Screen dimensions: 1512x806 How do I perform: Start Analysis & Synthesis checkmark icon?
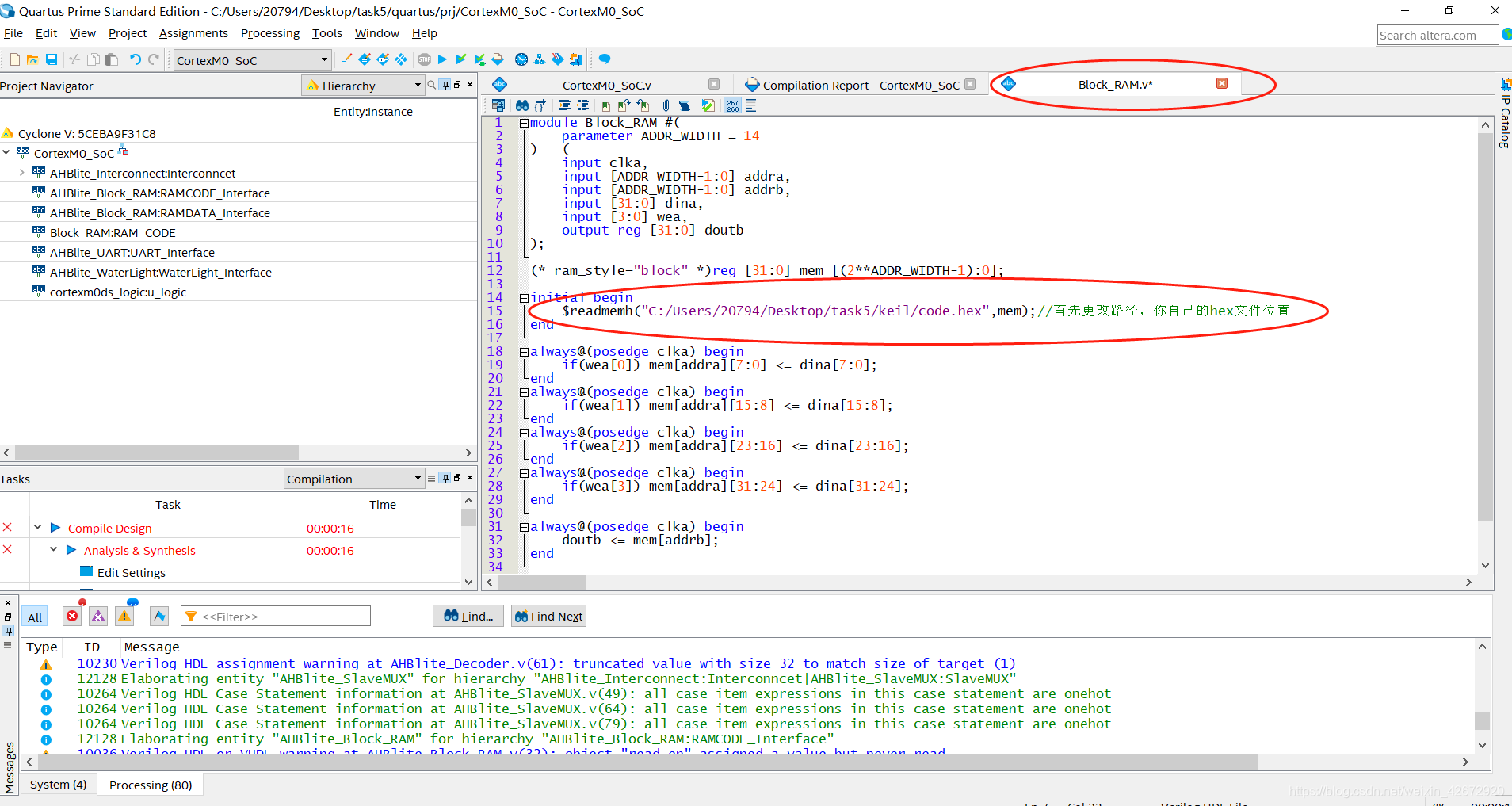click(x=461, y=59)
